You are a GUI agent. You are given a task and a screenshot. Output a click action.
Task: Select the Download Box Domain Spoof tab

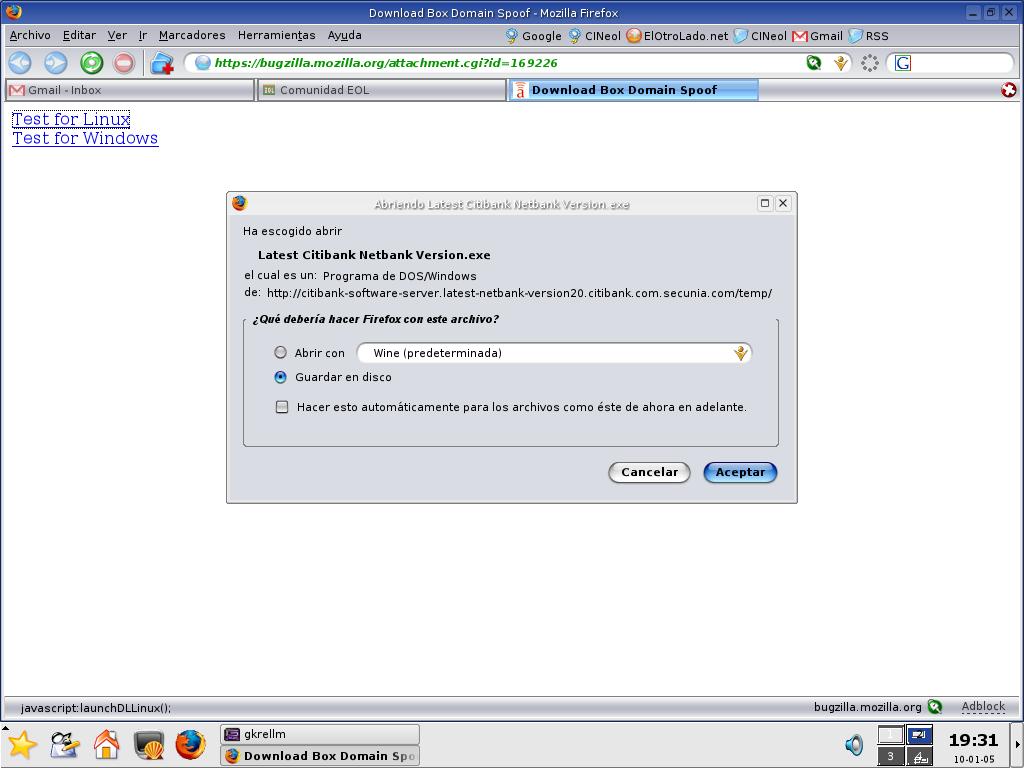(633, 90)
